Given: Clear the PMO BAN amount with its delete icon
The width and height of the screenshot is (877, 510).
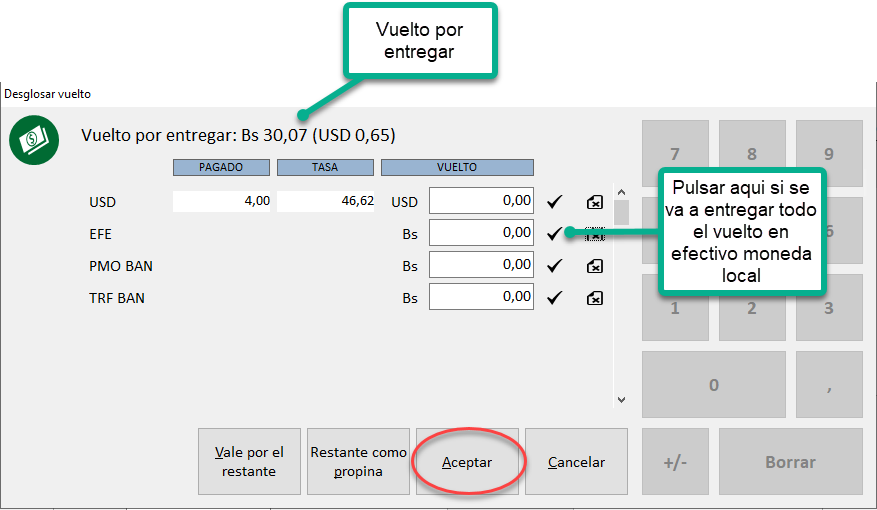Looking at the screenshot, I should tap(594, 266).
